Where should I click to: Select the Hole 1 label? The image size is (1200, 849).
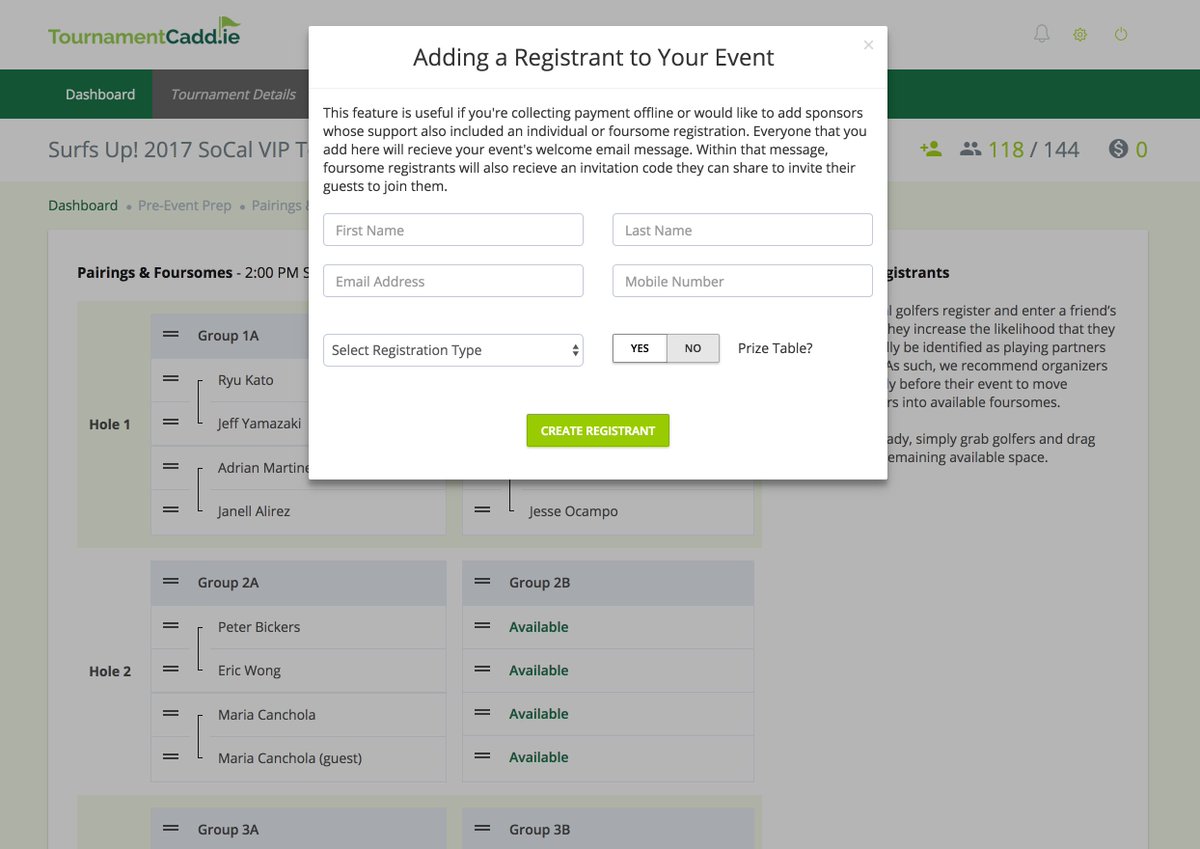click(110, 424)
